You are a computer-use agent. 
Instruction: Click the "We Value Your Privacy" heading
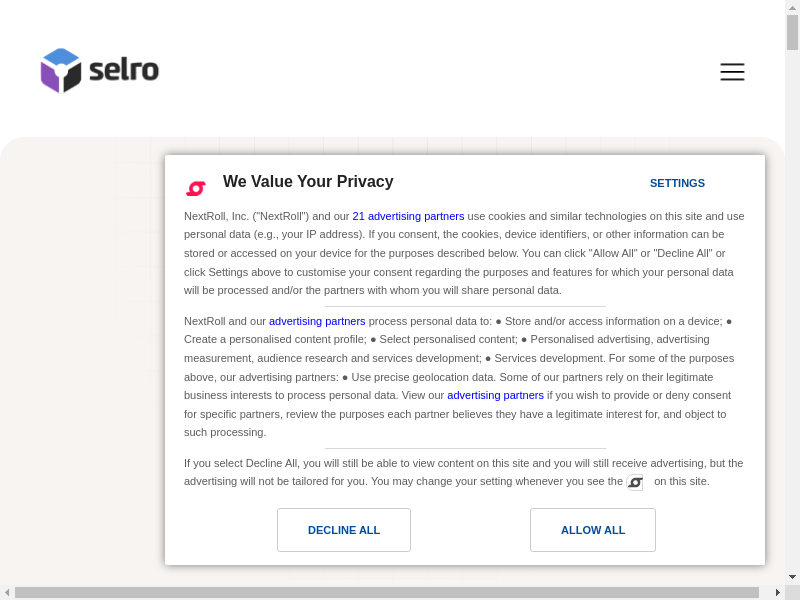[308, 182]
